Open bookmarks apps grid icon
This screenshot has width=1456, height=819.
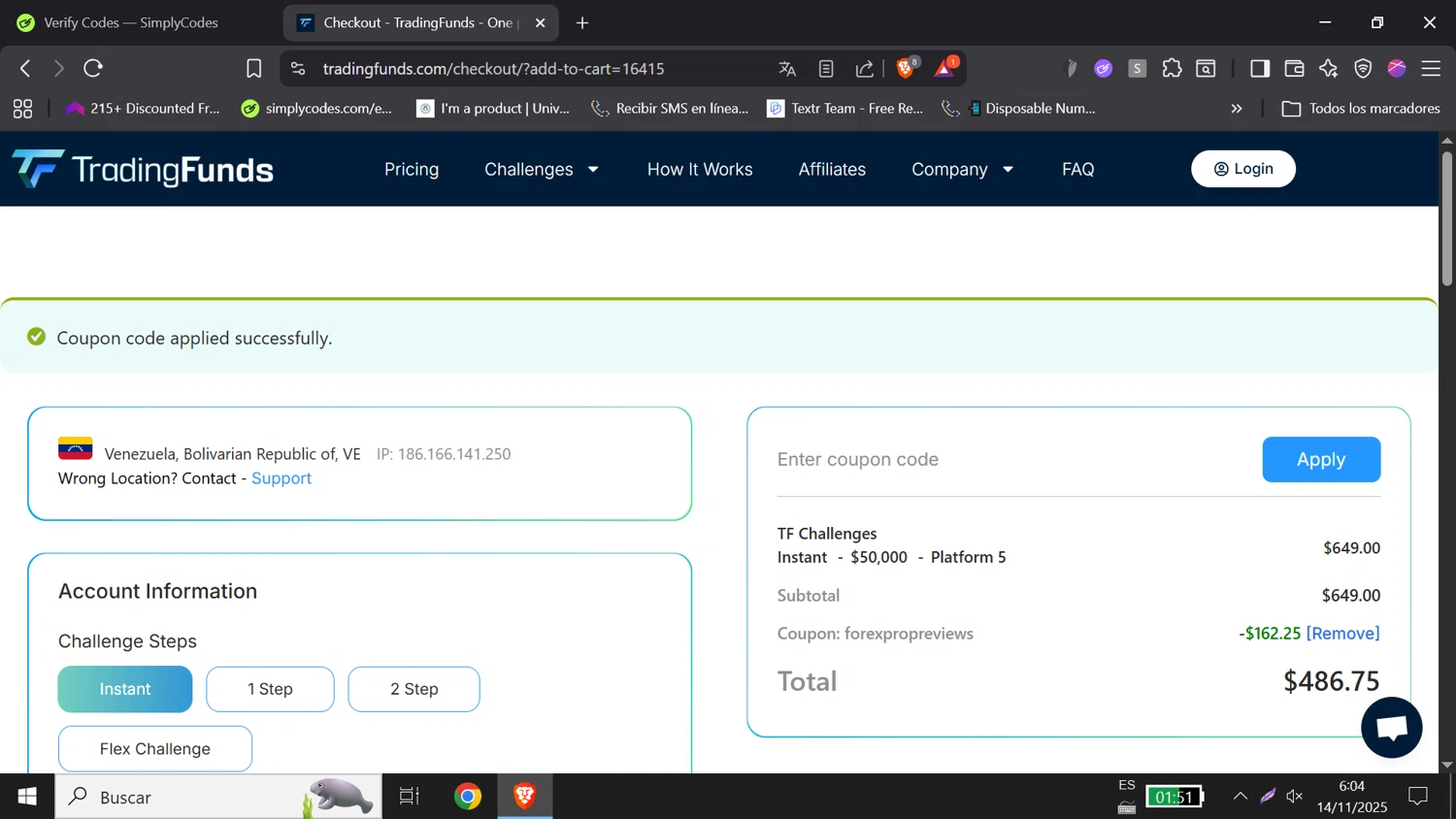click(x=22, y=109)
